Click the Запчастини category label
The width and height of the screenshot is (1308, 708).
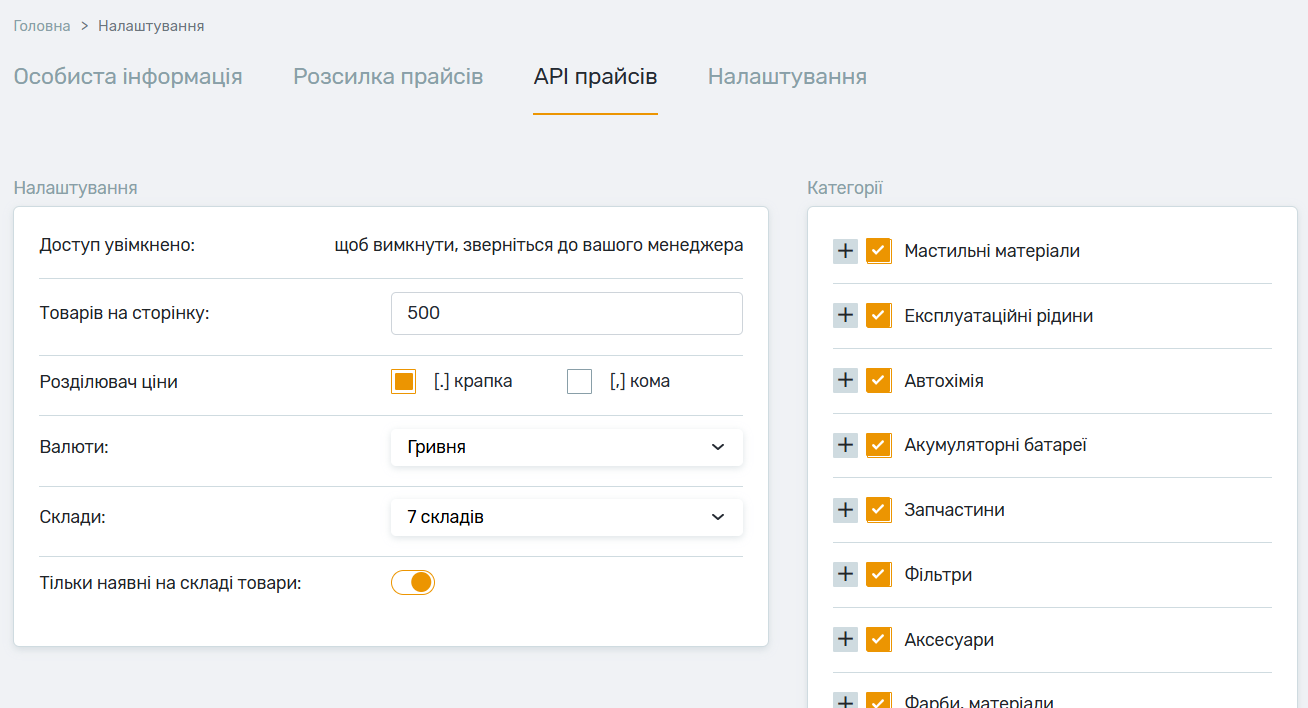pos(955,510)
